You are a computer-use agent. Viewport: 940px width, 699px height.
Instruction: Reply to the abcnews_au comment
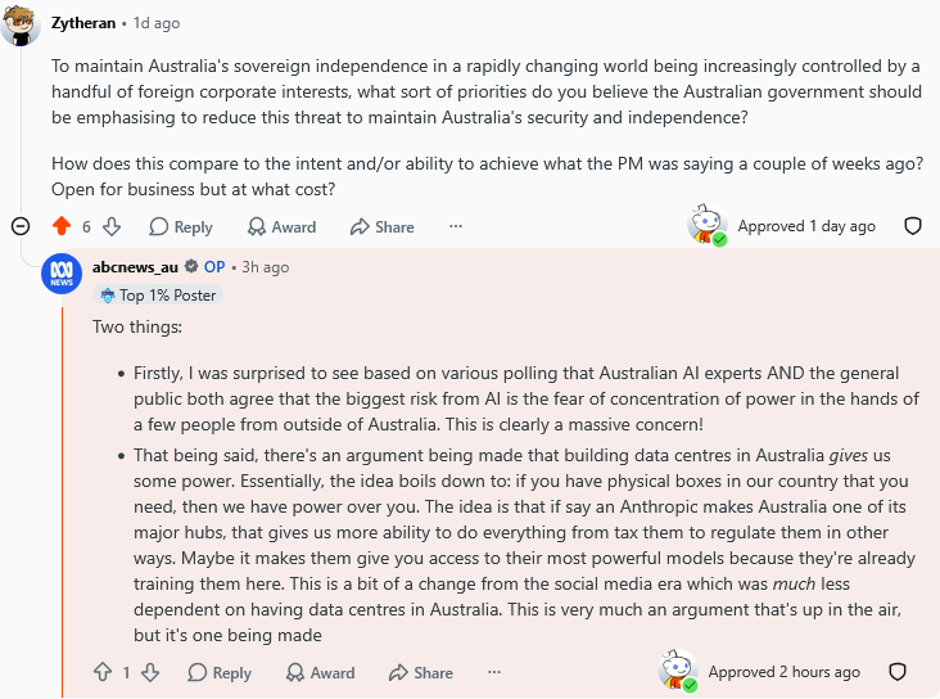219,673
